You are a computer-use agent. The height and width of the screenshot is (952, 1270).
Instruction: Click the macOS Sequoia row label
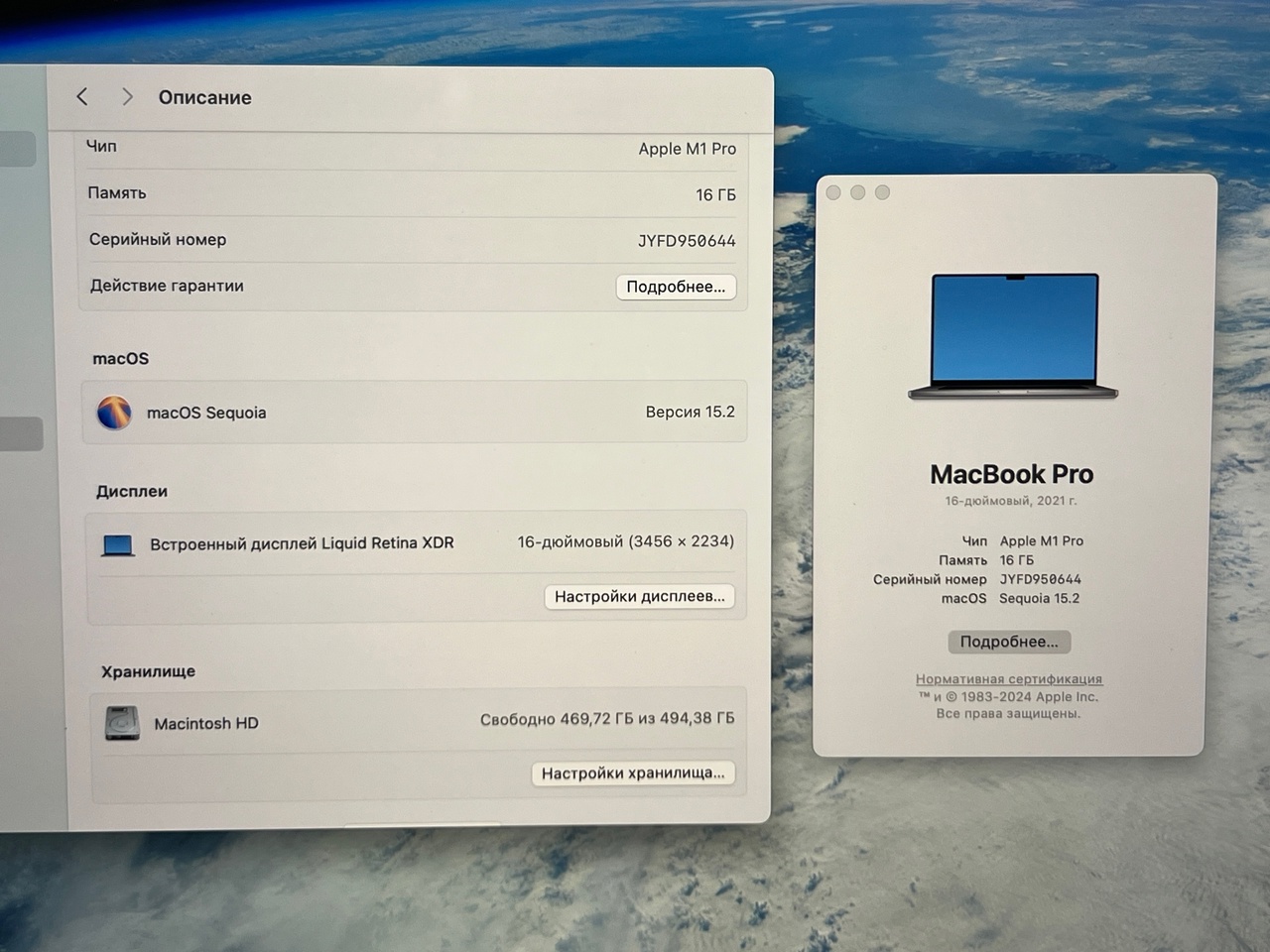(206, 413)
